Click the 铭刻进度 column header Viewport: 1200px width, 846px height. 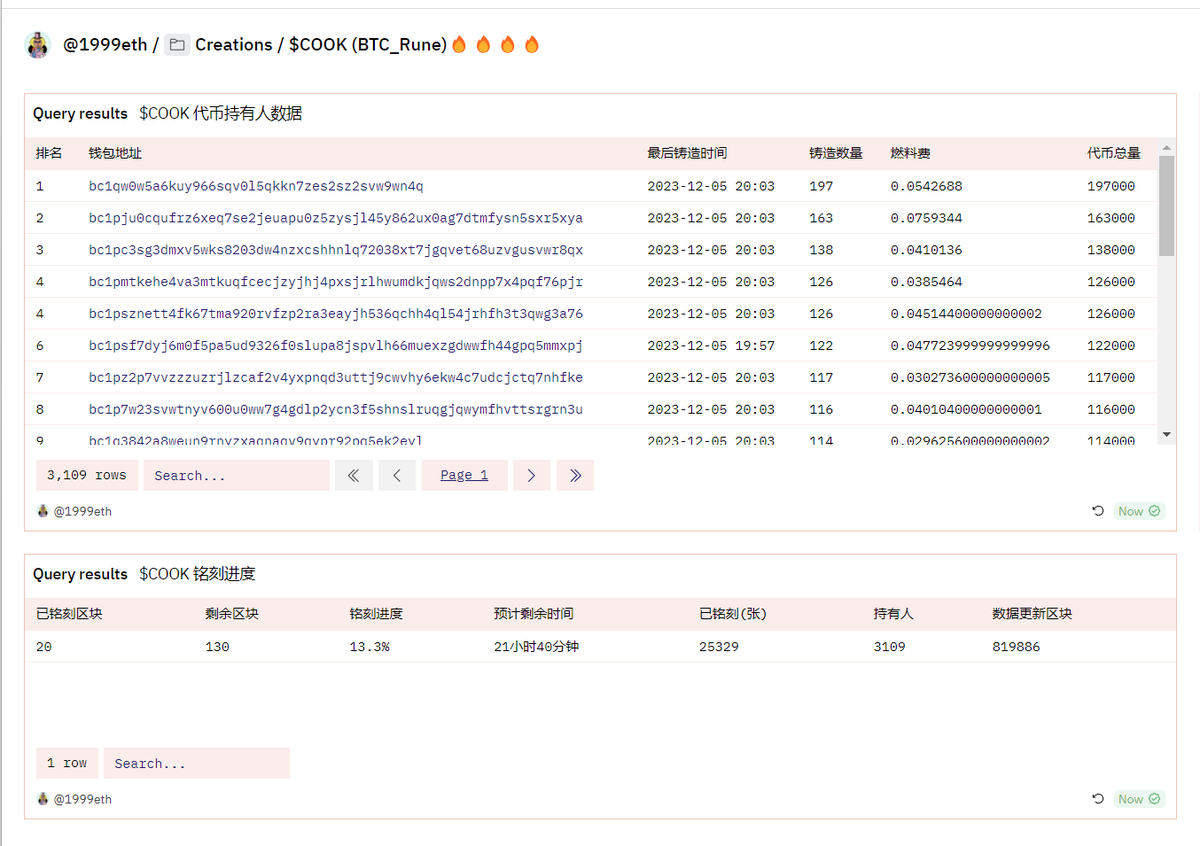pos(376,614)
